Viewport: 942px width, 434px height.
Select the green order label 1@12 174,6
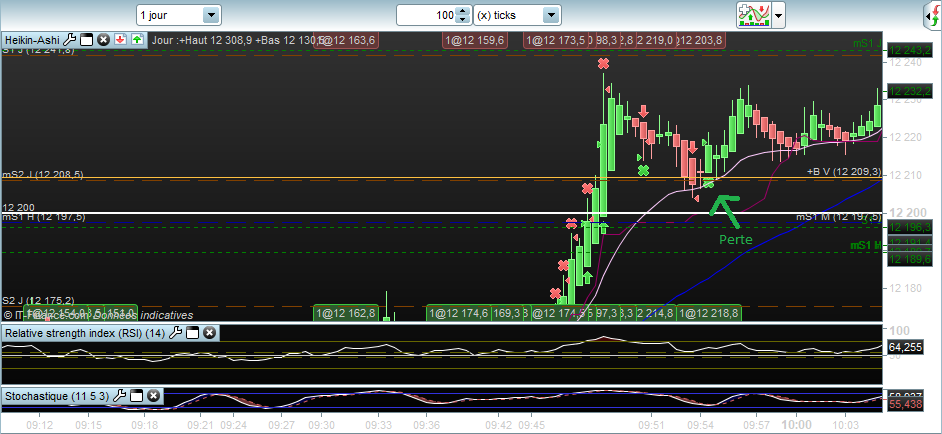click(x=459, y=313)
